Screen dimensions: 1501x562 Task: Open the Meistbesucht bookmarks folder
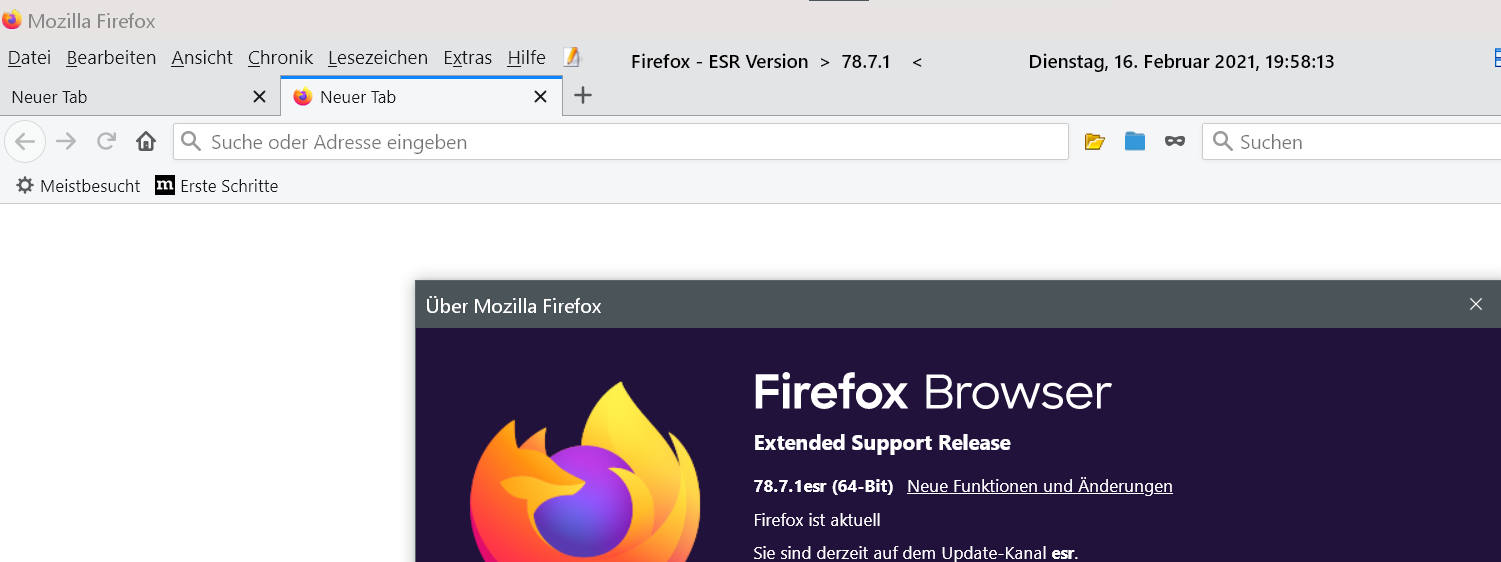[x=78, y=186]
